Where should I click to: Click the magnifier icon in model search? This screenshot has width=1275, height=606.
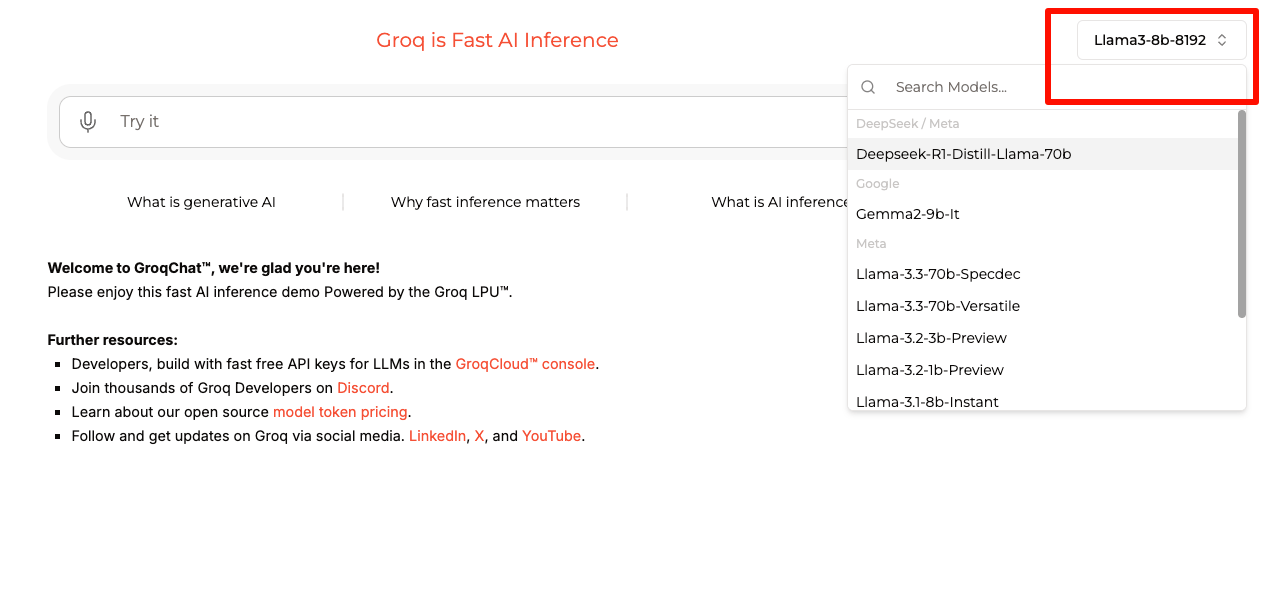pos(868,87)
